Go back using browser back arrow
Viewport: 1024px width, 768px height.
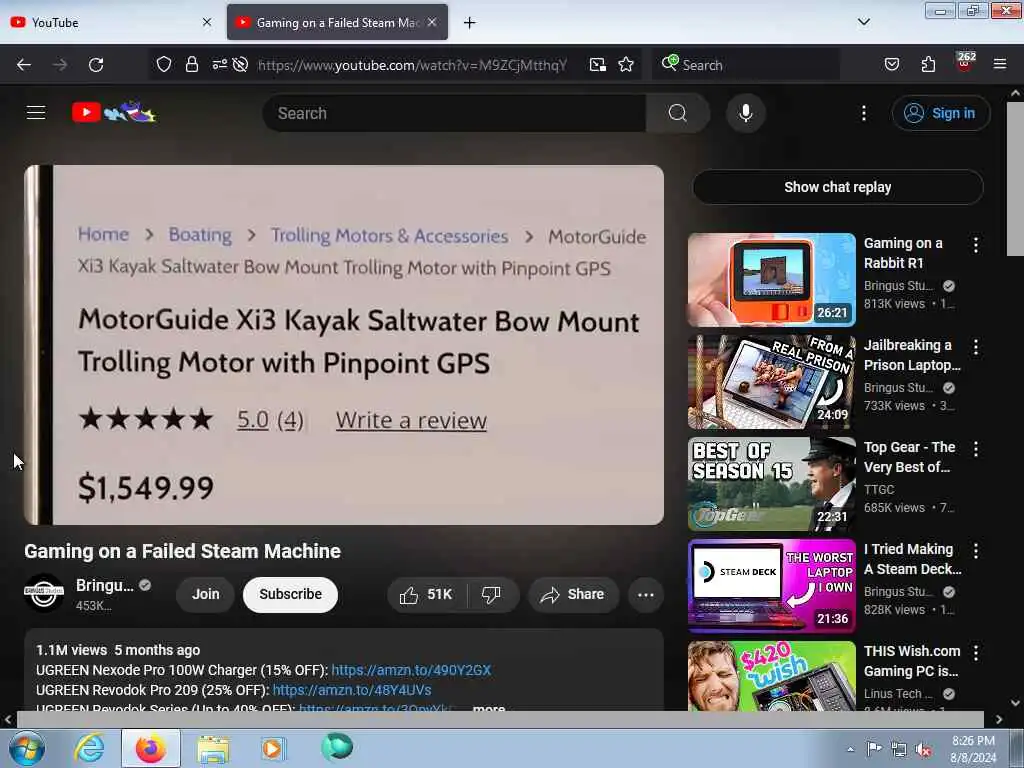click(x=24, y=65)
